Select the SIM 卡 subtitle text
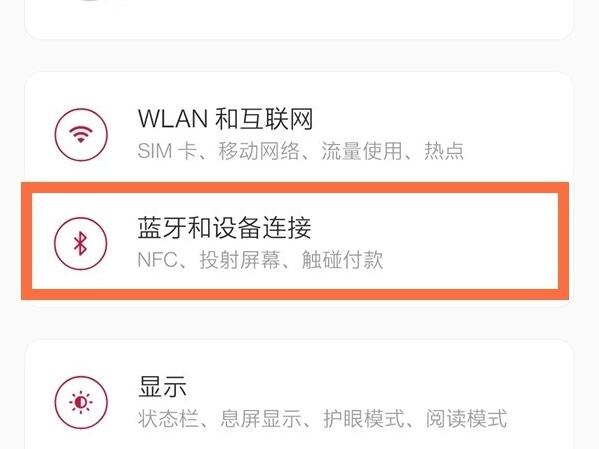The image size is (599, 449). 167,151
